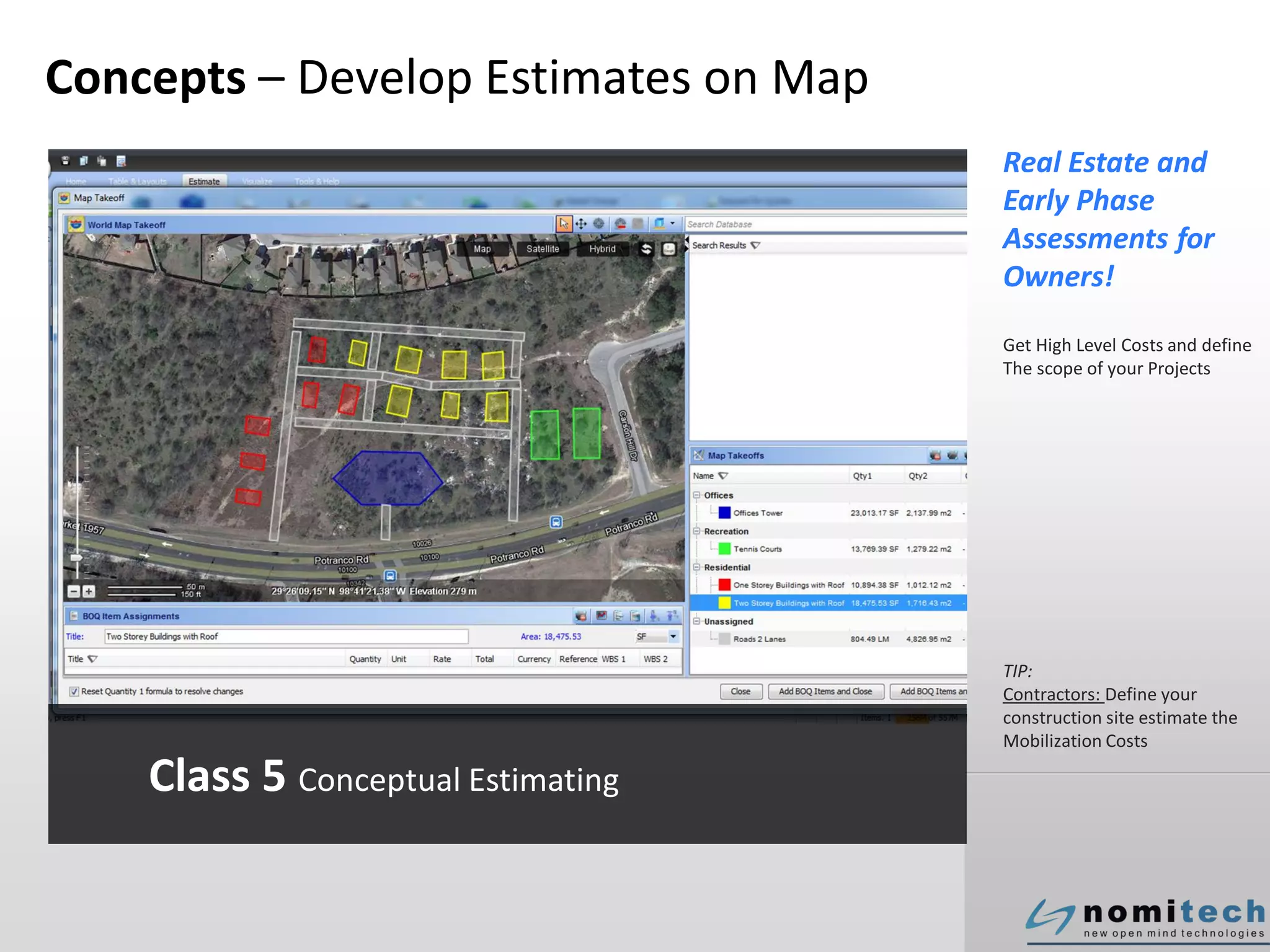Switch map view to Map mode
This screenshot has height=952, width=1270.
(x=482, y=249)
